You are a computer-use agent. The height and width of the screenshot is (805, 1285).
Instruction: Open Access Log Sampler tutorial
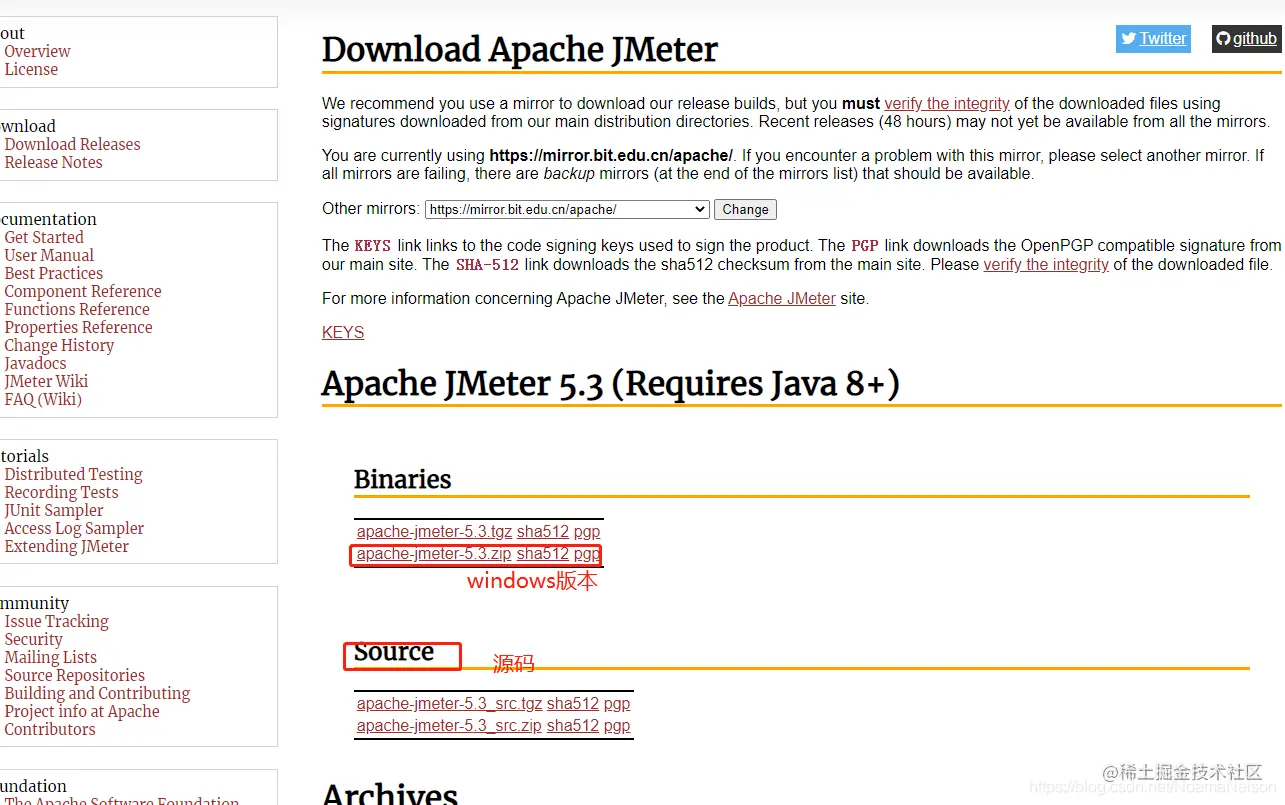tap(74, 528)
